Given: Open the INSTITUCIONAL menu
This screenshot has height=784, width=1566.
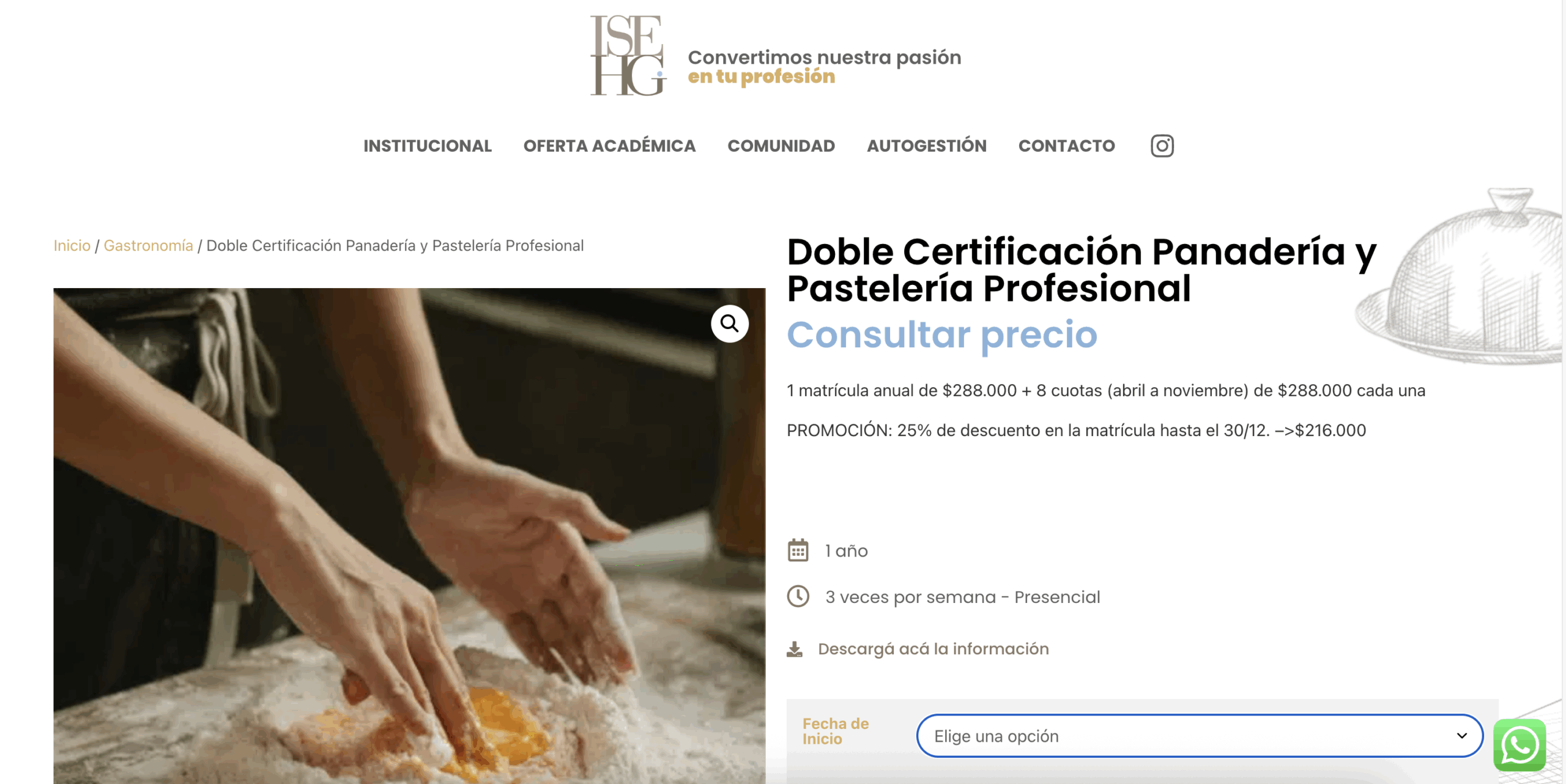Looking at the screenshot, I should click(x=427, y=146).
